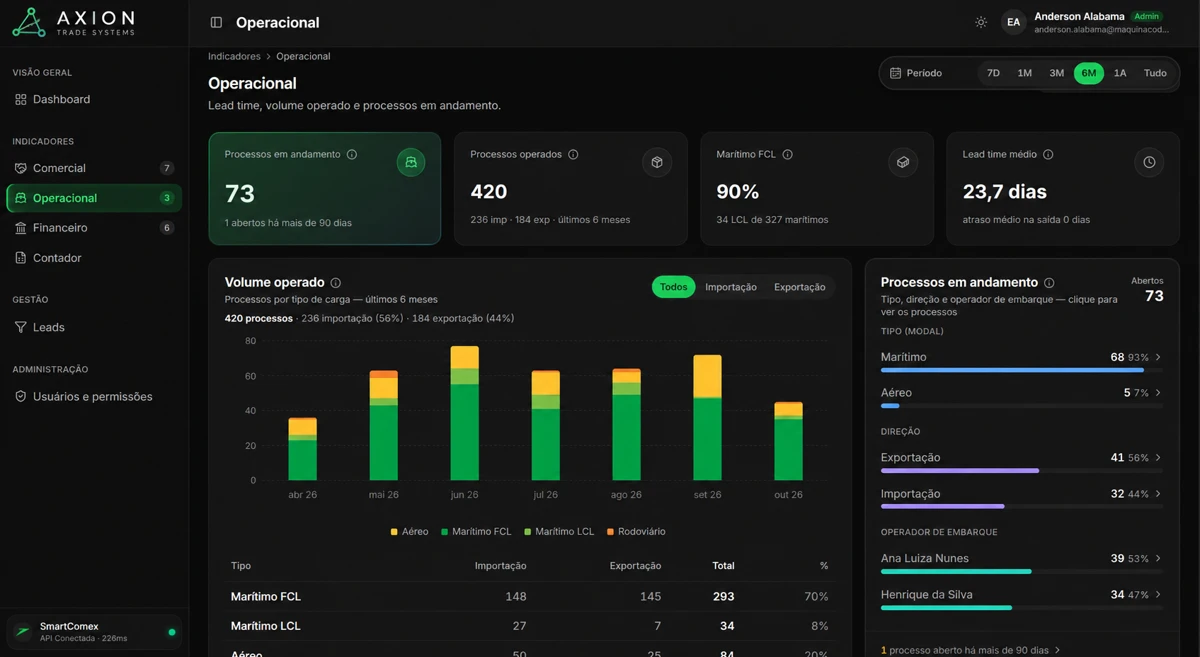Switch chart to Exportação tab
The height and width of the screenshot is (657, 1200).
point(800,287)
